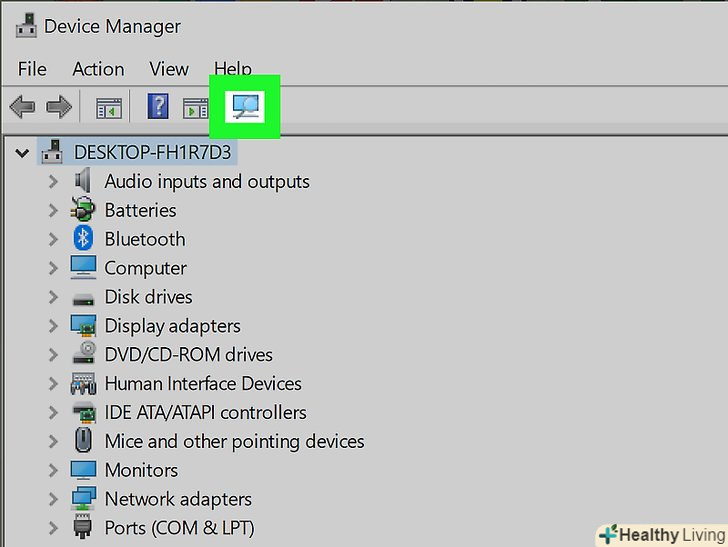Click the Monitors category icon
Screen dimensions: 728x547
[83, 470]
